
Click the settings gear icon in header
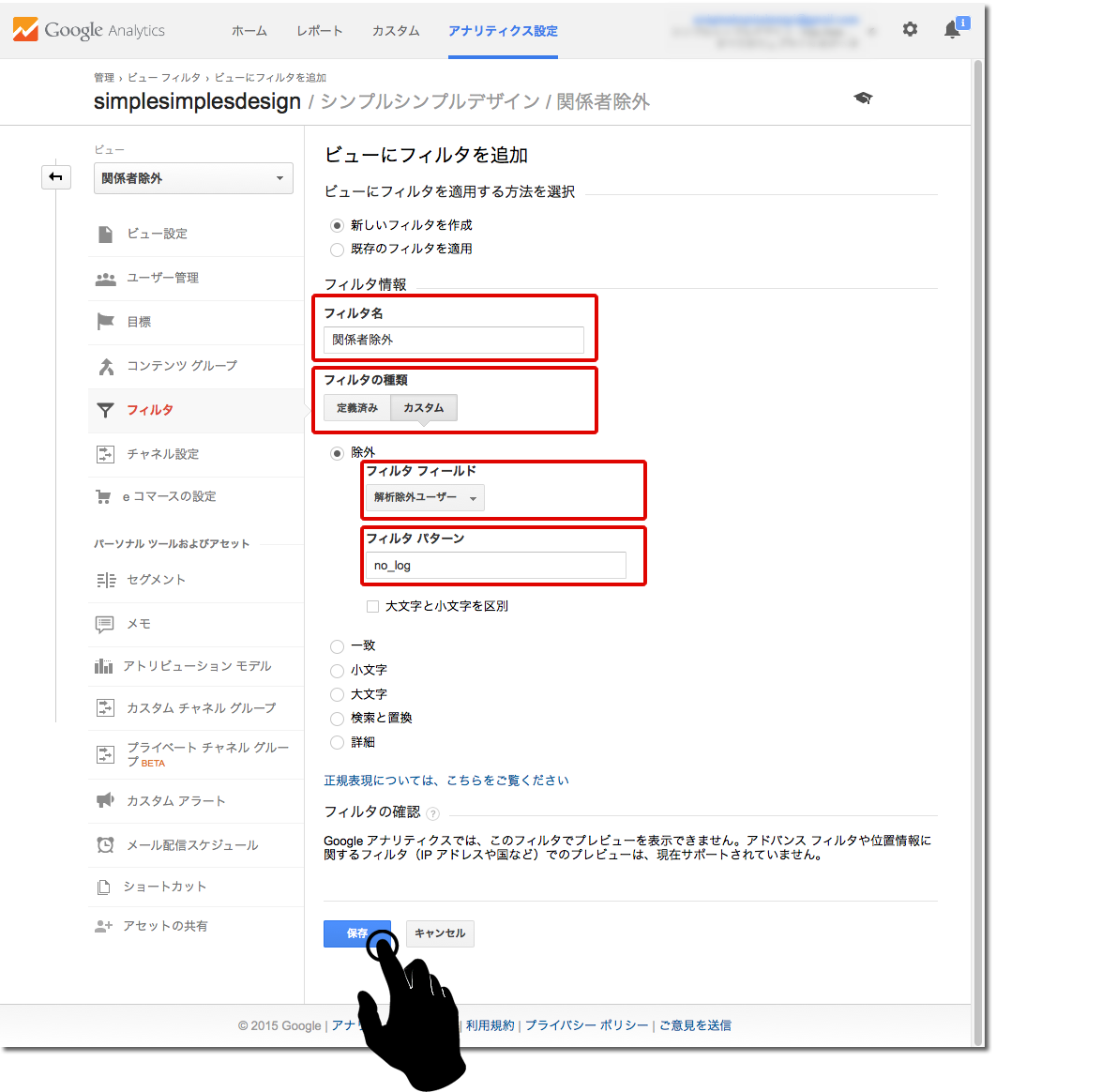pos(910,29)
